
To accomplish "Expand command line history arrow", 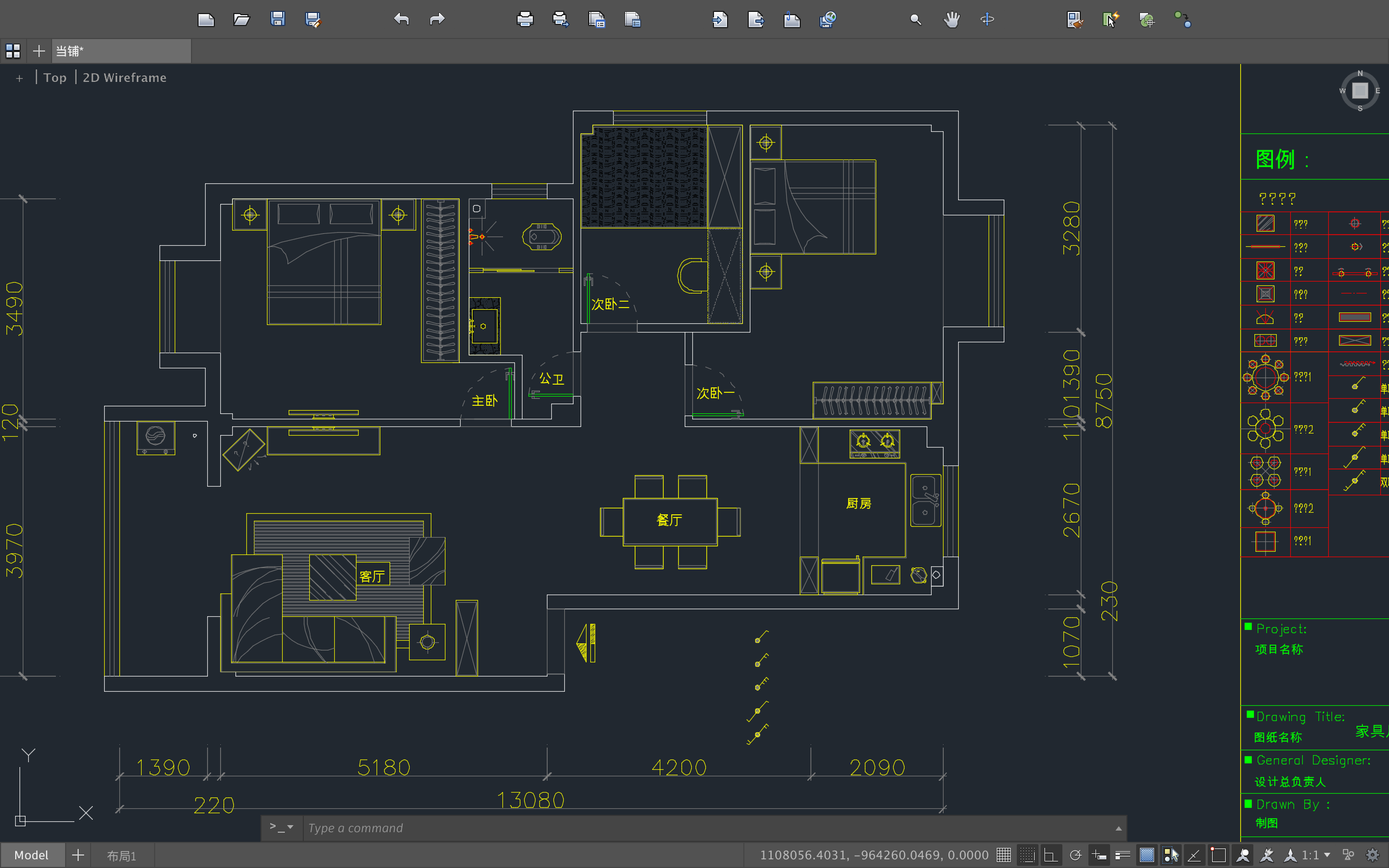I will (1118, 828).
